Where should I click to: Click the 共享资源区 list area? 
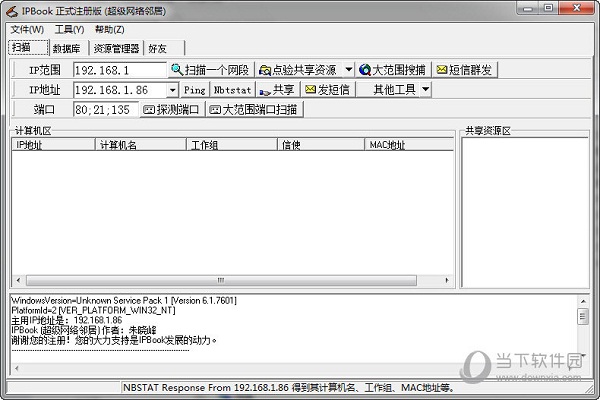[525, 212]
